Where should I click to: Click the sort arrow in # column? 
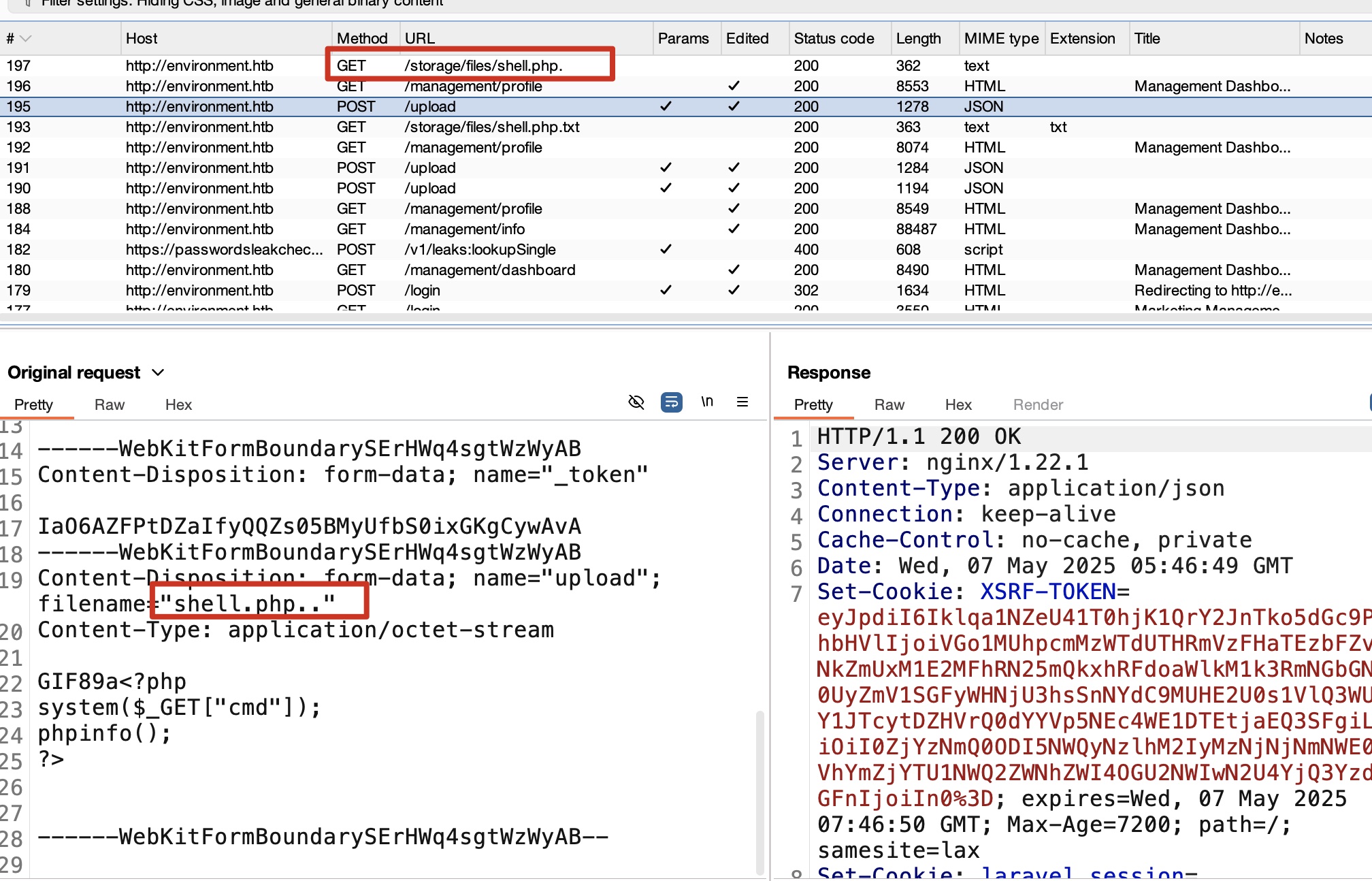(26, 39)
